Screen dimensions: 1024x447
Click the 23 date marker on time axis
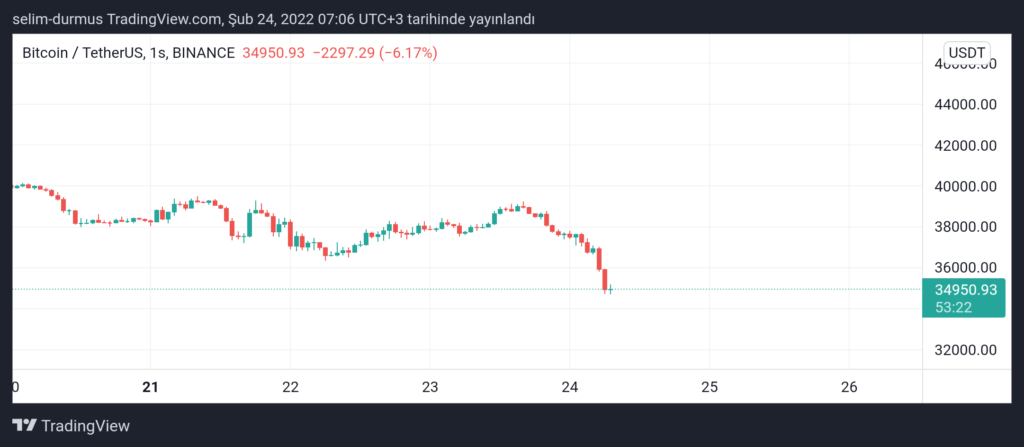pyautogui.click(x=430, y=387)
